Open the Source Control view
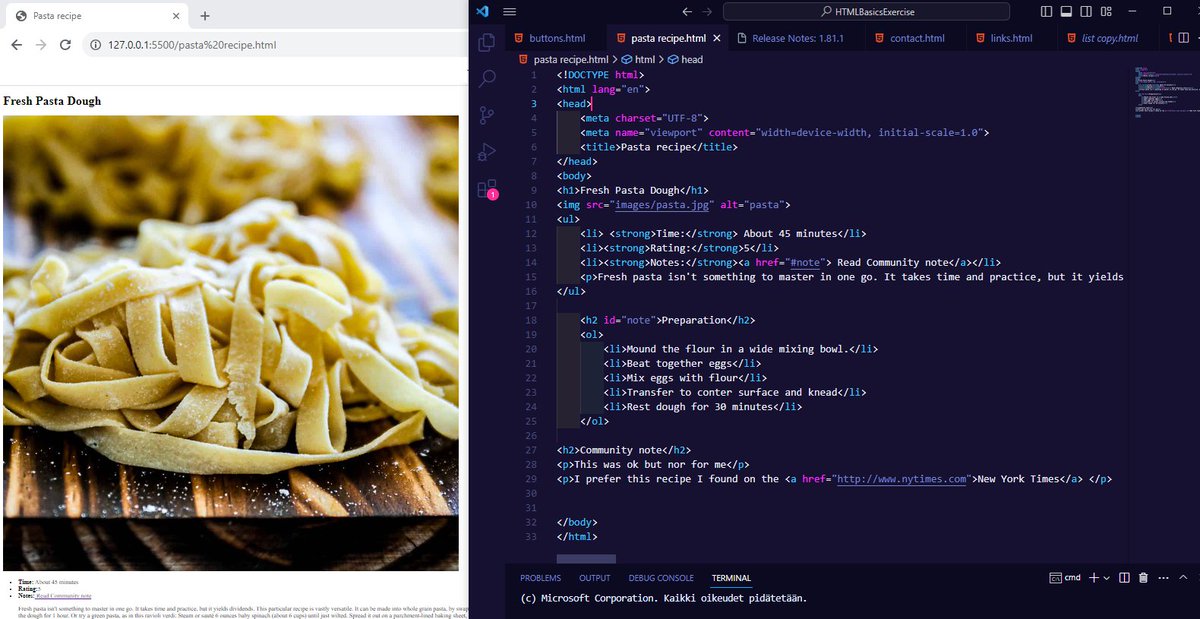Image resolution: width=1200 pixels, height=619 pixels. tap(487, 115)
